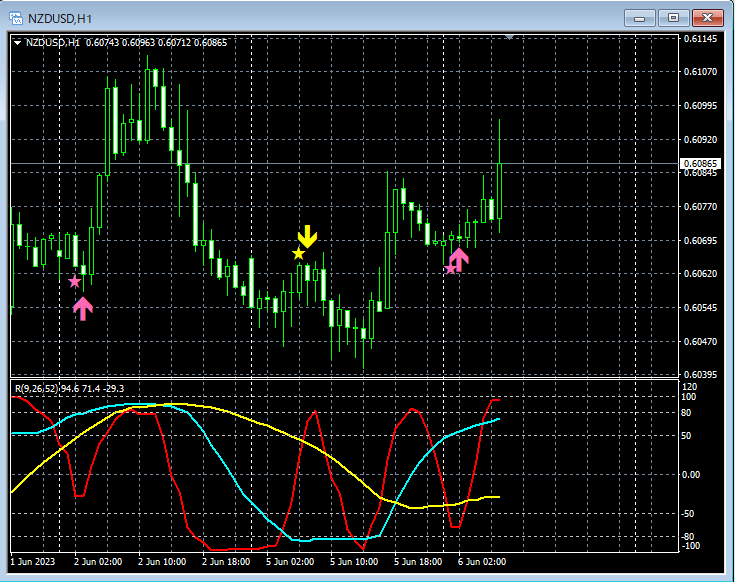
Task: Select the pink up arrow near 6 Jun 02:00
Action: [459, 260]
